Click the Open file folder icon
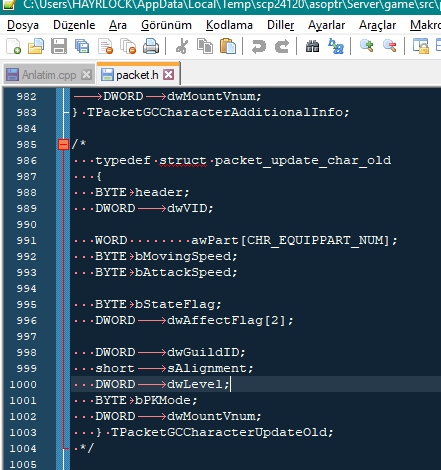This screenshot has height=470, width=441. pyautogui.click(x=36, y=46)
